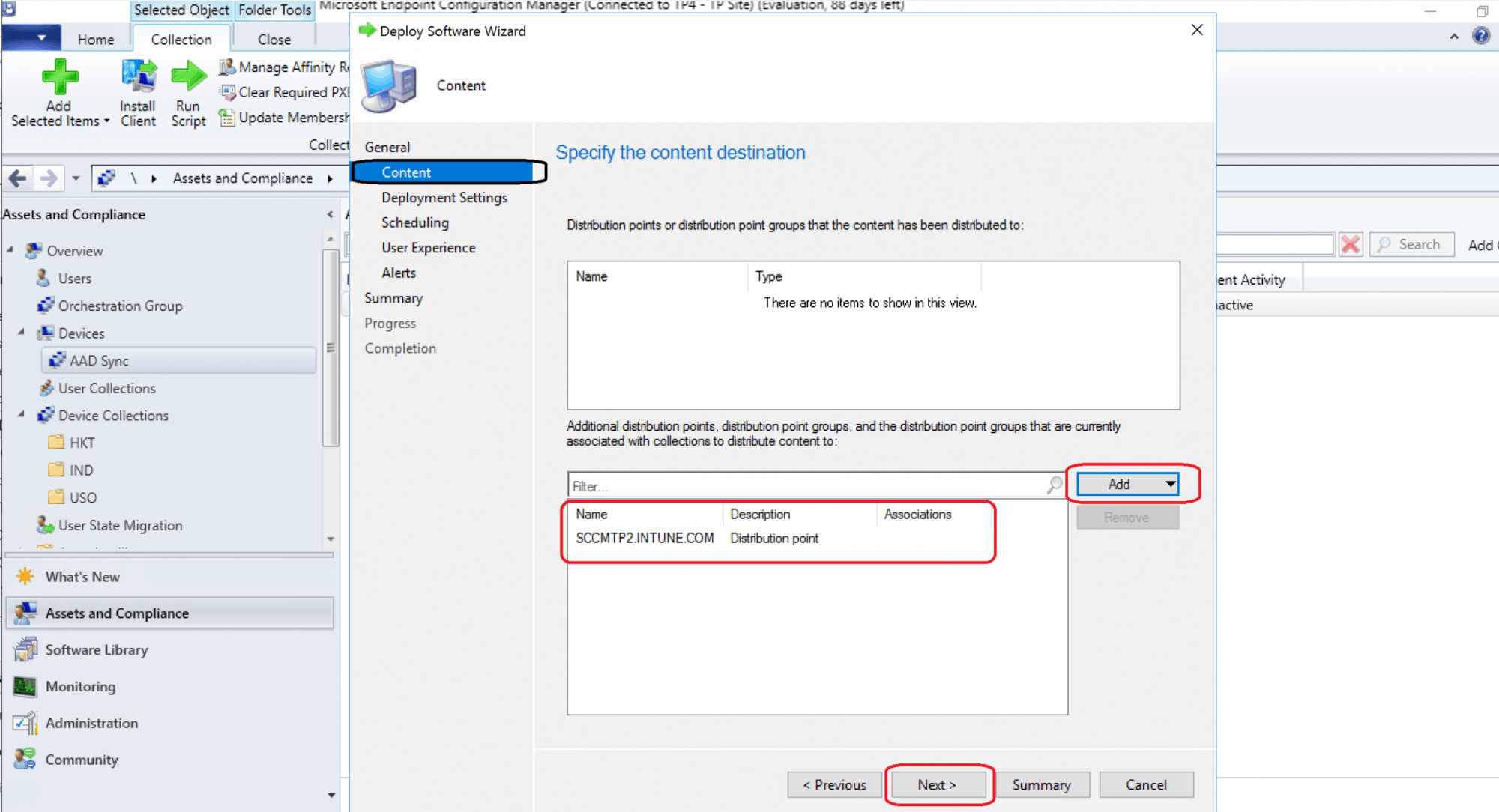Select the SCCMTP2.INTUNE.COM distribution point row
Screen dimensions: 1499x812
(645, 538)
